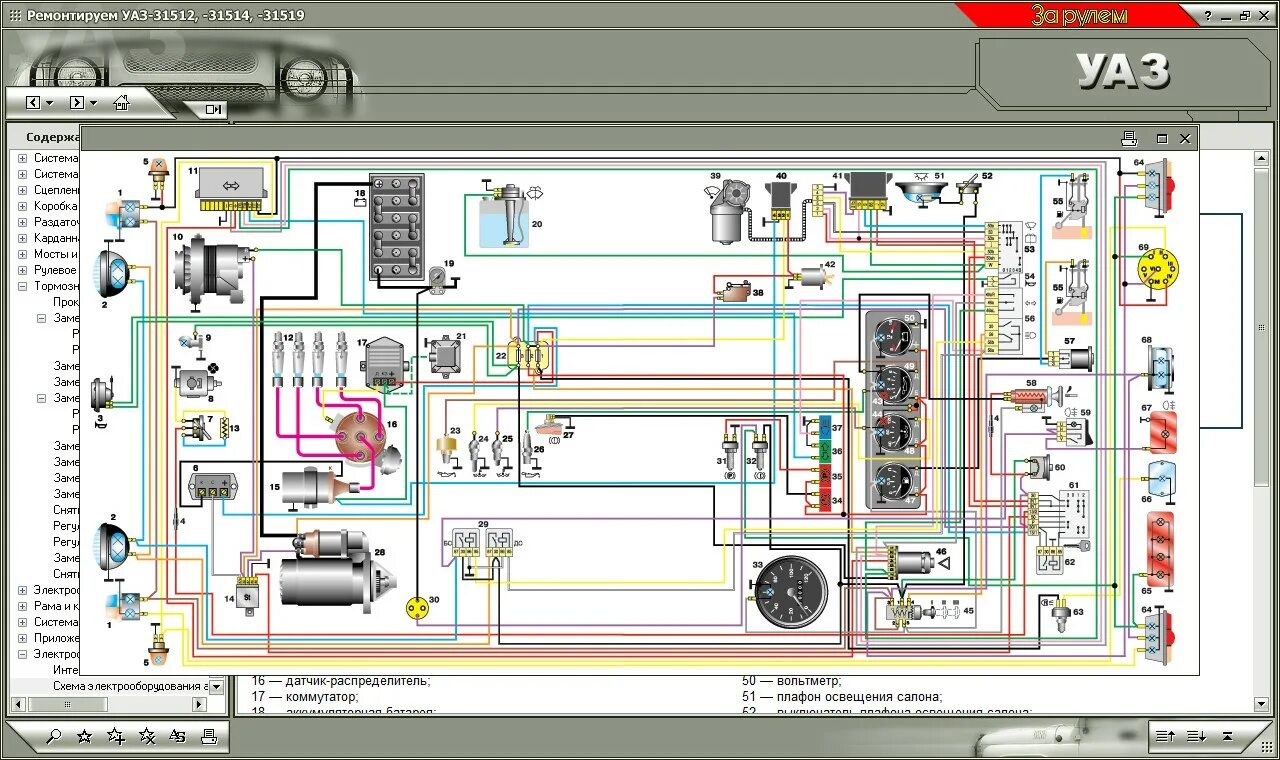This screenshot has width=1280, height=760.
Task: Open search with the magnifier icon
Action: [x=54, y=737]
